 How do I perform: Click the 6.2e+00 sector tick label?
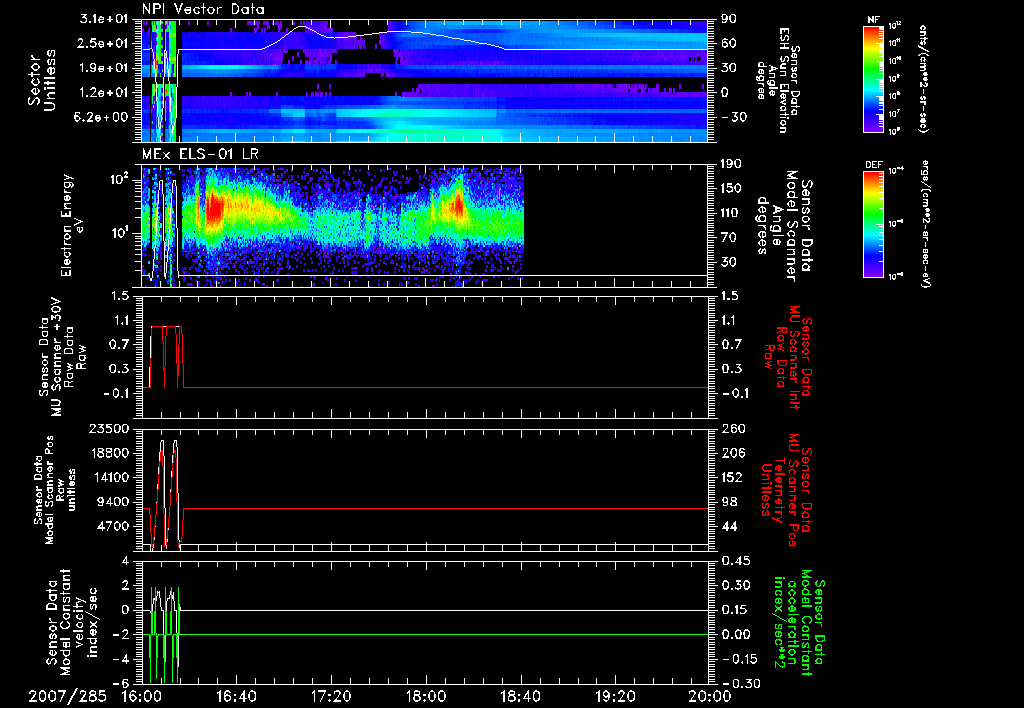click(103, 117)
